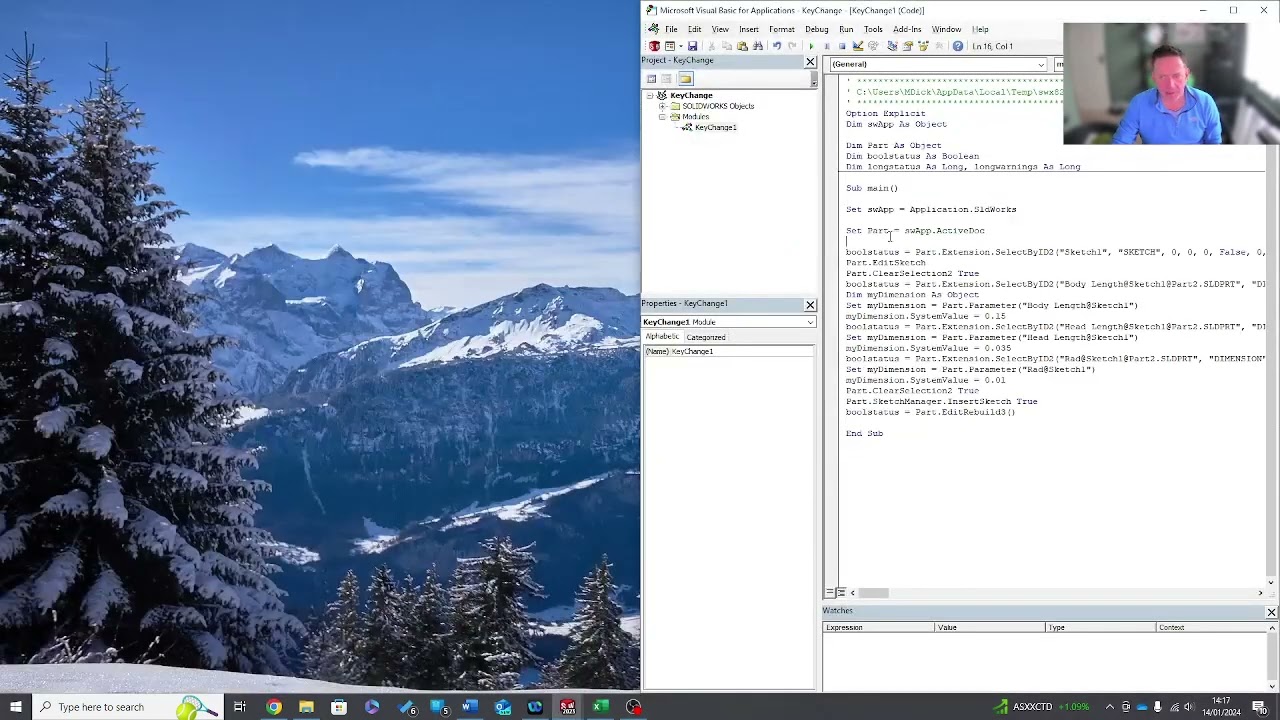This screenshot has height=720, width=1280.
Task: Click View Object icon in Project panel
Action: click(x=667, y=79)
